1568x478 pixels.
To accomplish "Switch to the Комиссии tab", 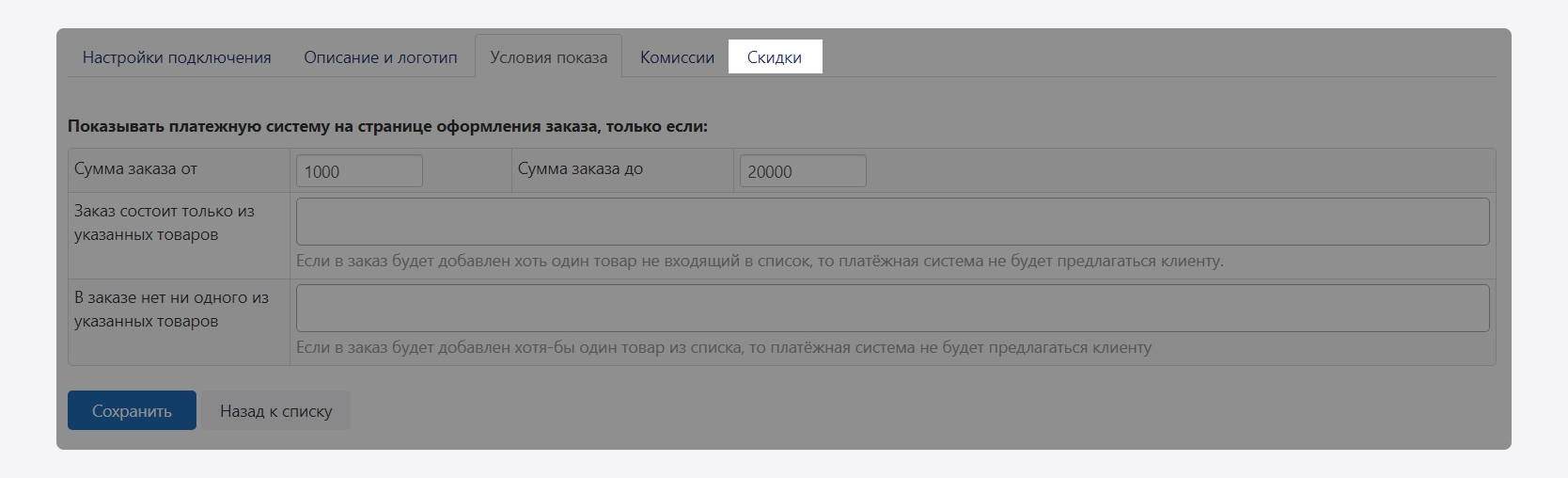I will coord(677,57).
